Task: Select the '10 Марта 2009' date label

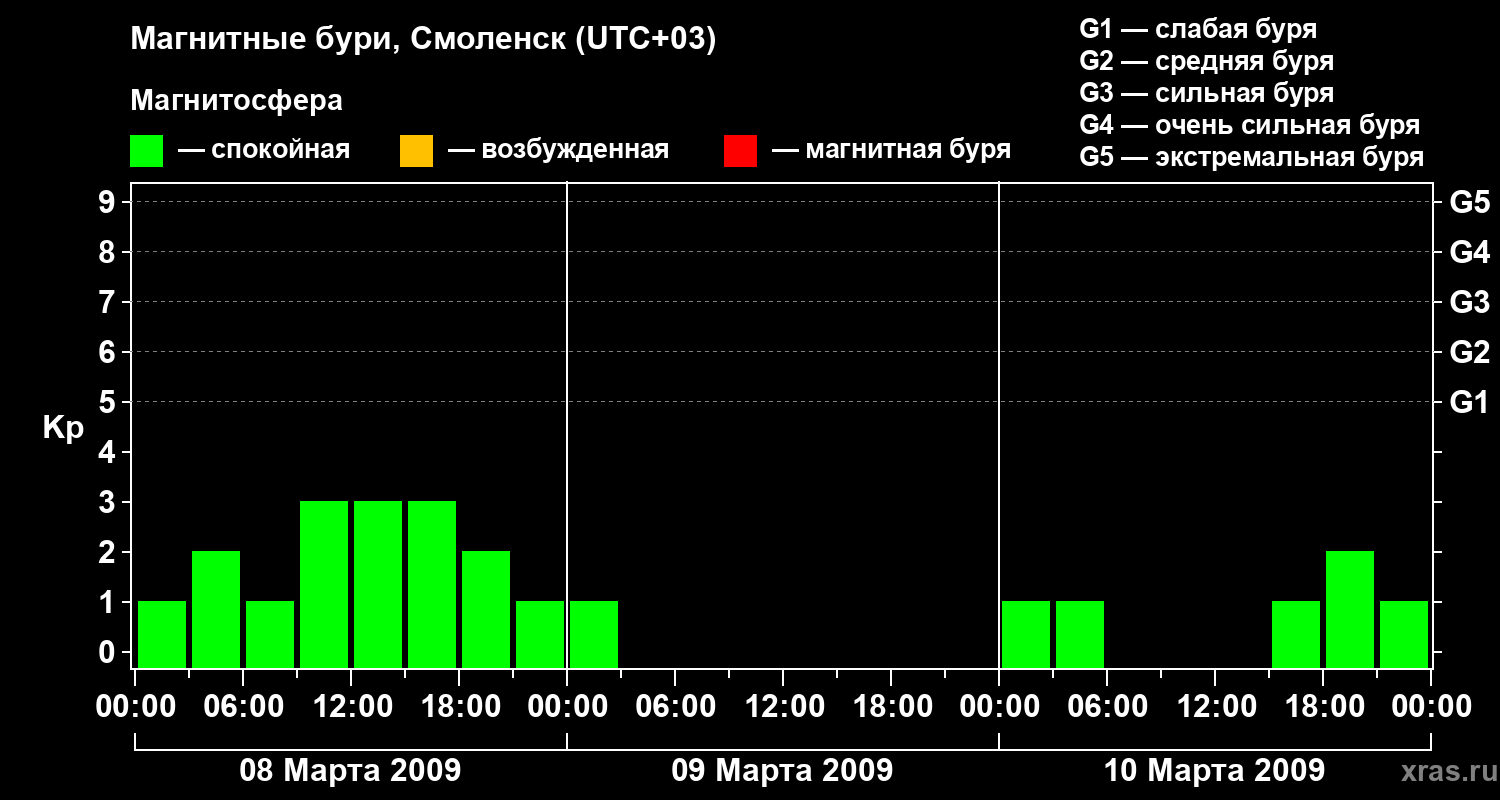Action: tap(1214, 771)
